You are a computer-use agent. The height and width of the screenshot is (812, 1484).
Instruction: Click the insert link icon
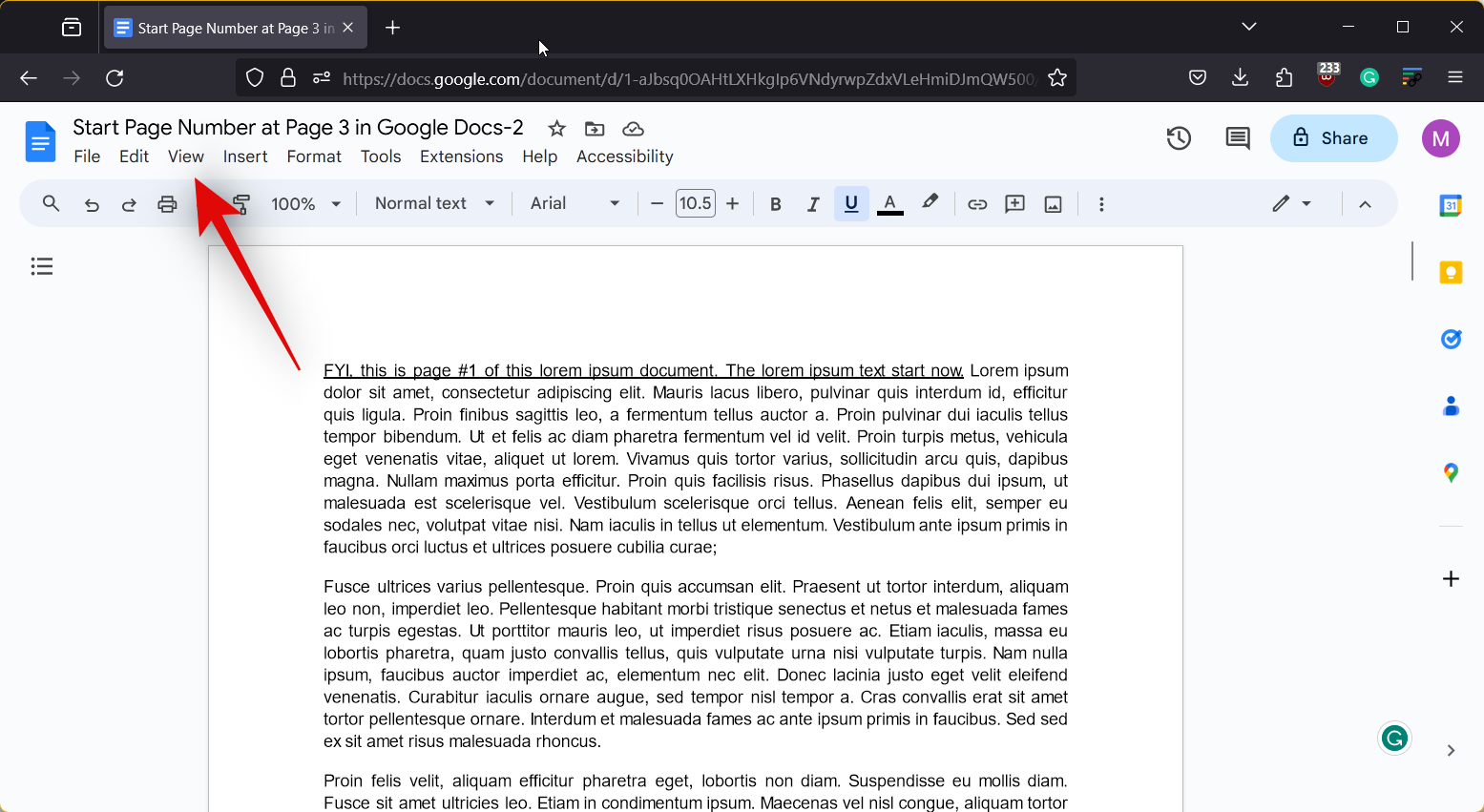[x=976, y=204]
